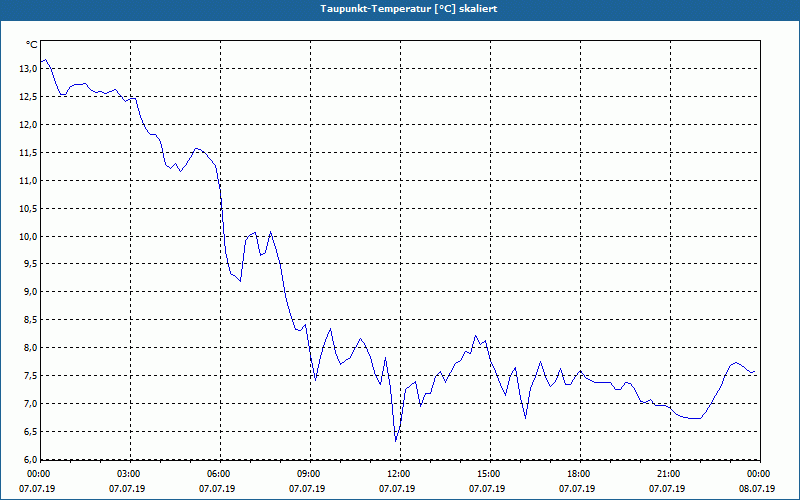Image resolution: width=800 pixels, height=500 pixels.
Task: Click the 03:00 time label
Action: pos(128,474)
